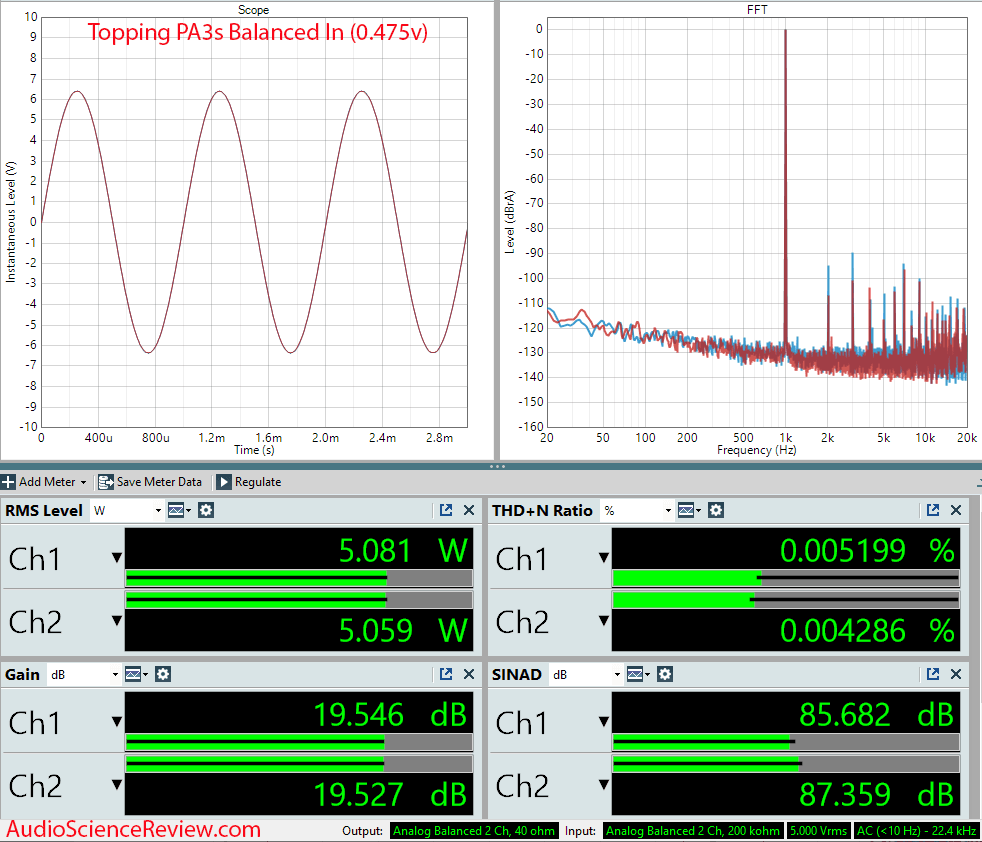Click THD+N Ratio Ch2 bar graph
The height and width of the screenshot is (842, 982).
click(x=786, y=600)
